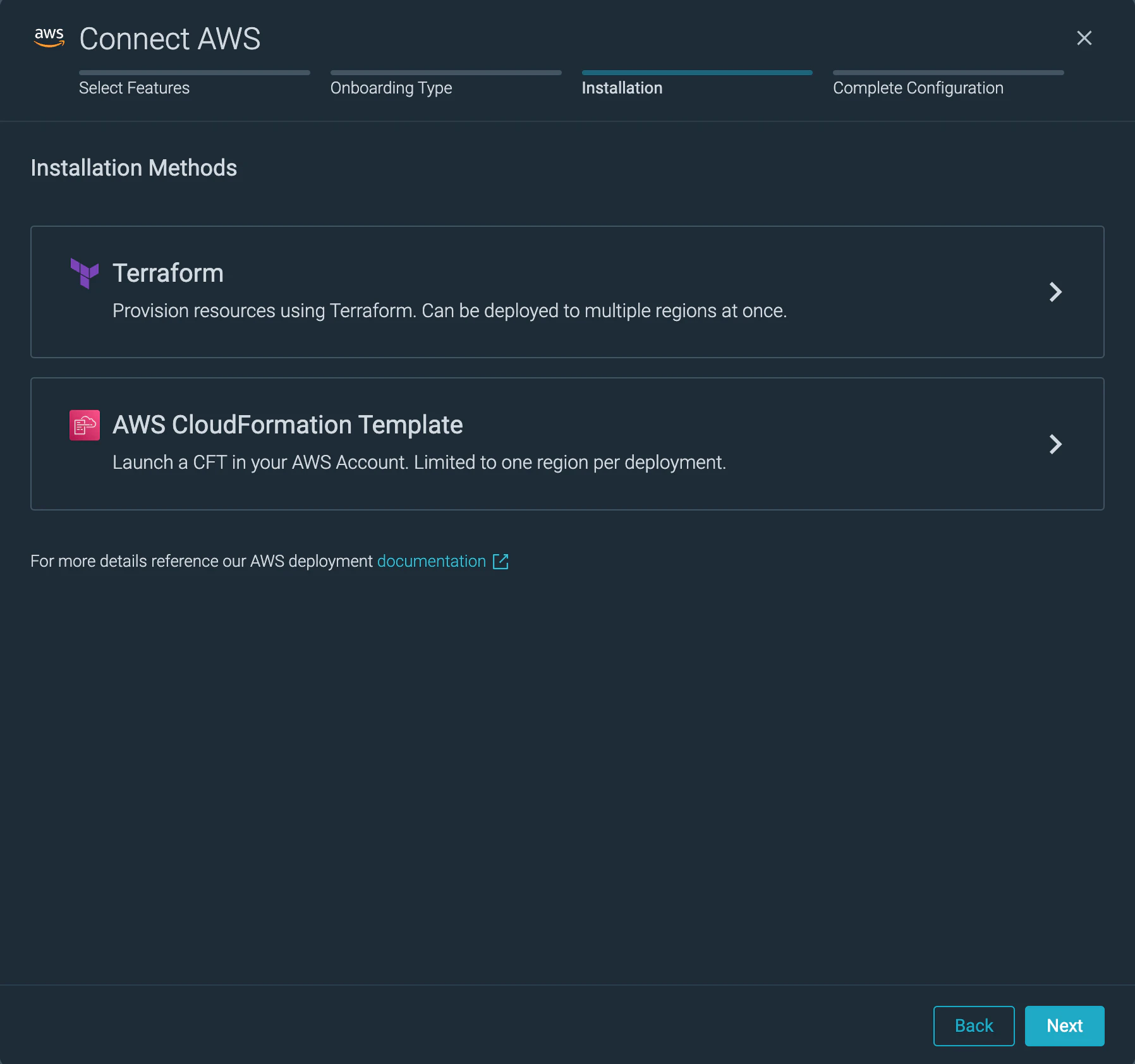This screenshot has height=1064, width=1135.
Task: Click the Terraform logo icon
Action: (85, 274)
